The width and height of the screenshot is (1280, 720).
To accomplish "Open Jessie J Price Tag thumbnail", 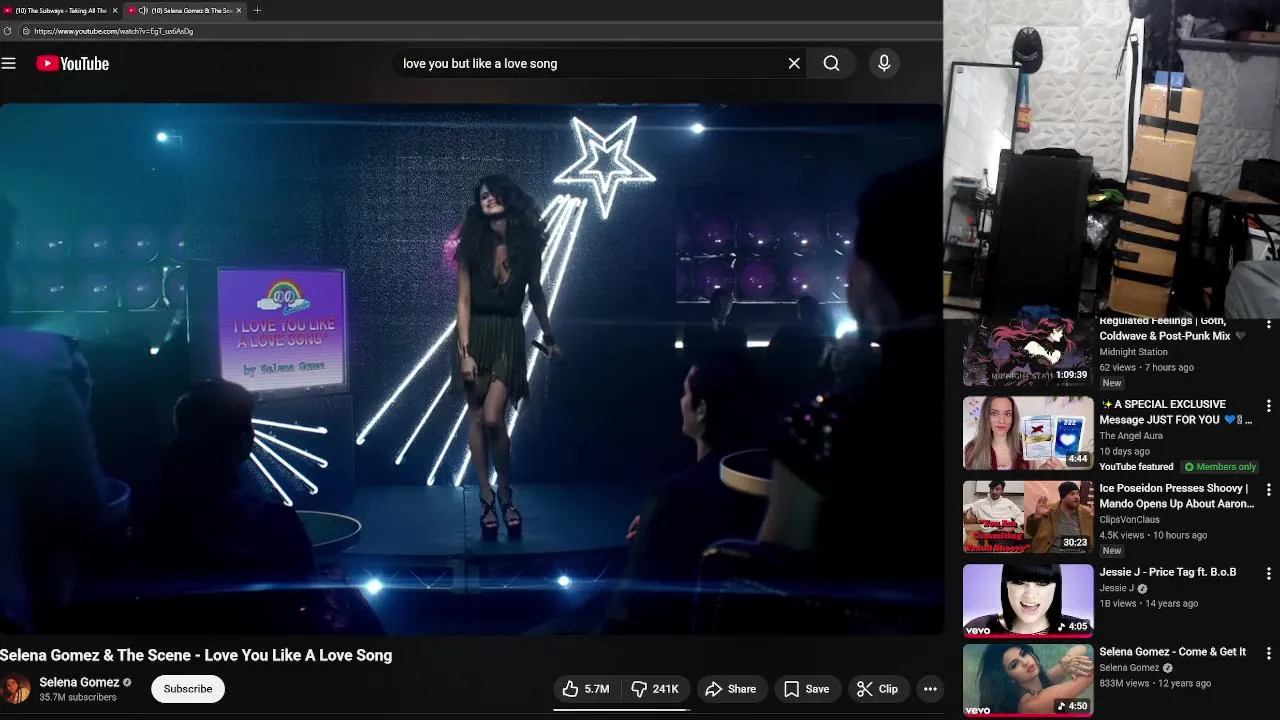I will [1028, 601].
